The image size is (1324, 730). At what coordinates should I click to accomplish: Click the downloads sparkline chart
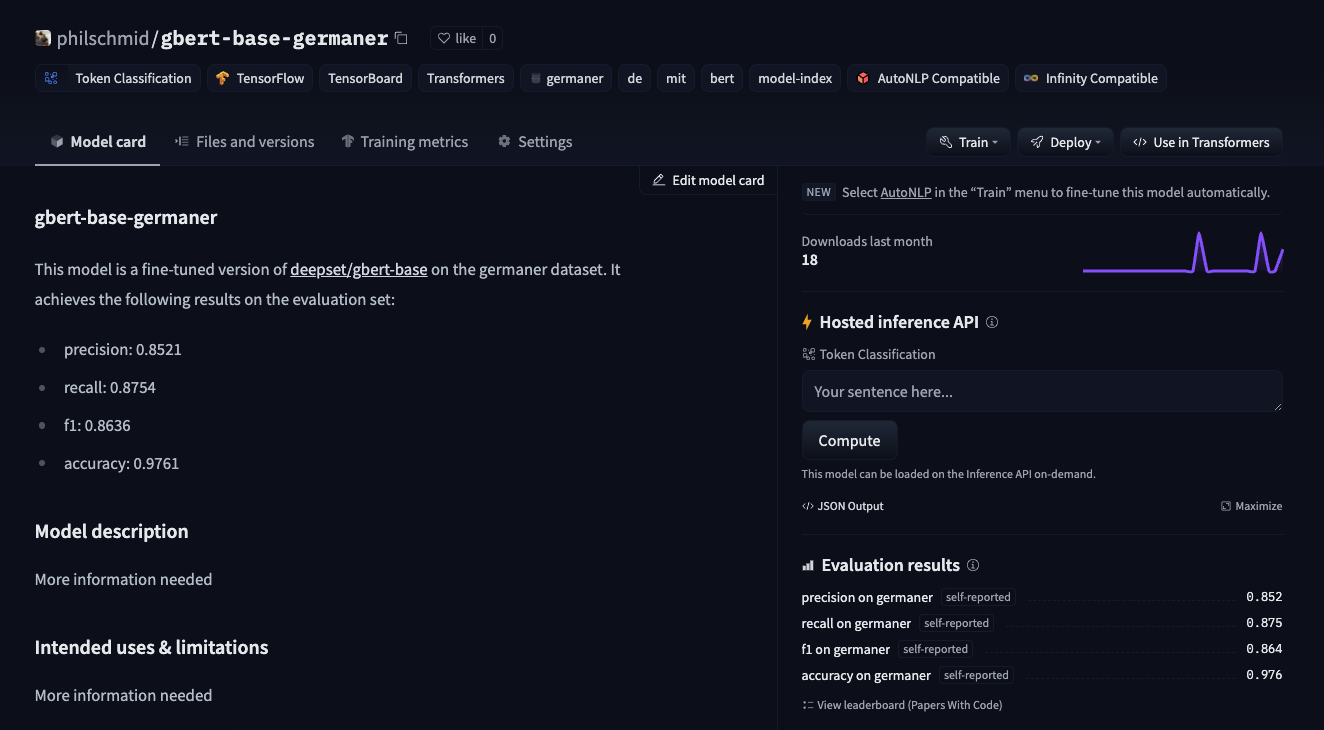1183,252
